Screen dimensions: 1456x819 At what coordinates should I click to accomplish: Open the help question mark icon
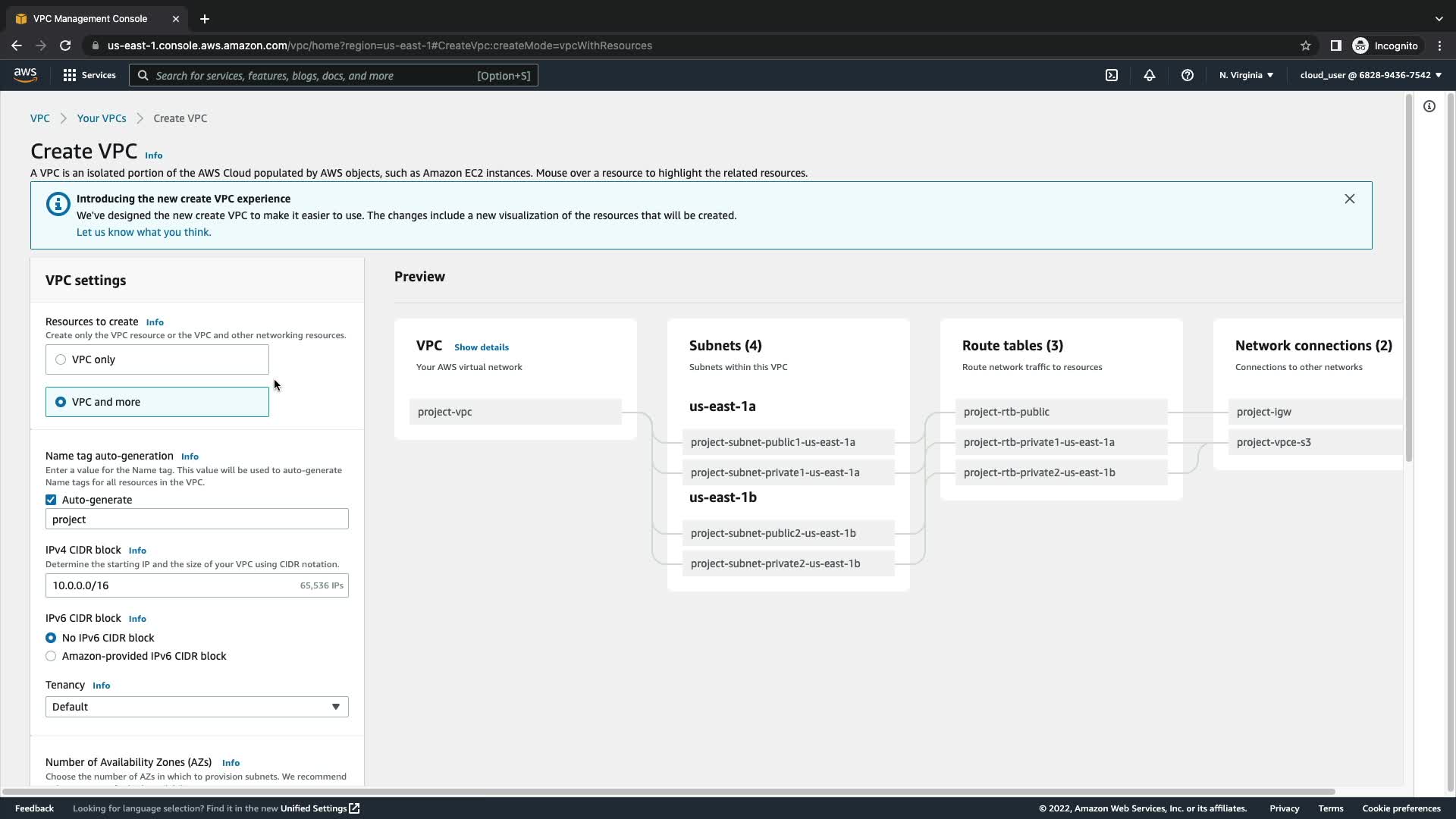pyautogui.click(x=1188, y=75)
